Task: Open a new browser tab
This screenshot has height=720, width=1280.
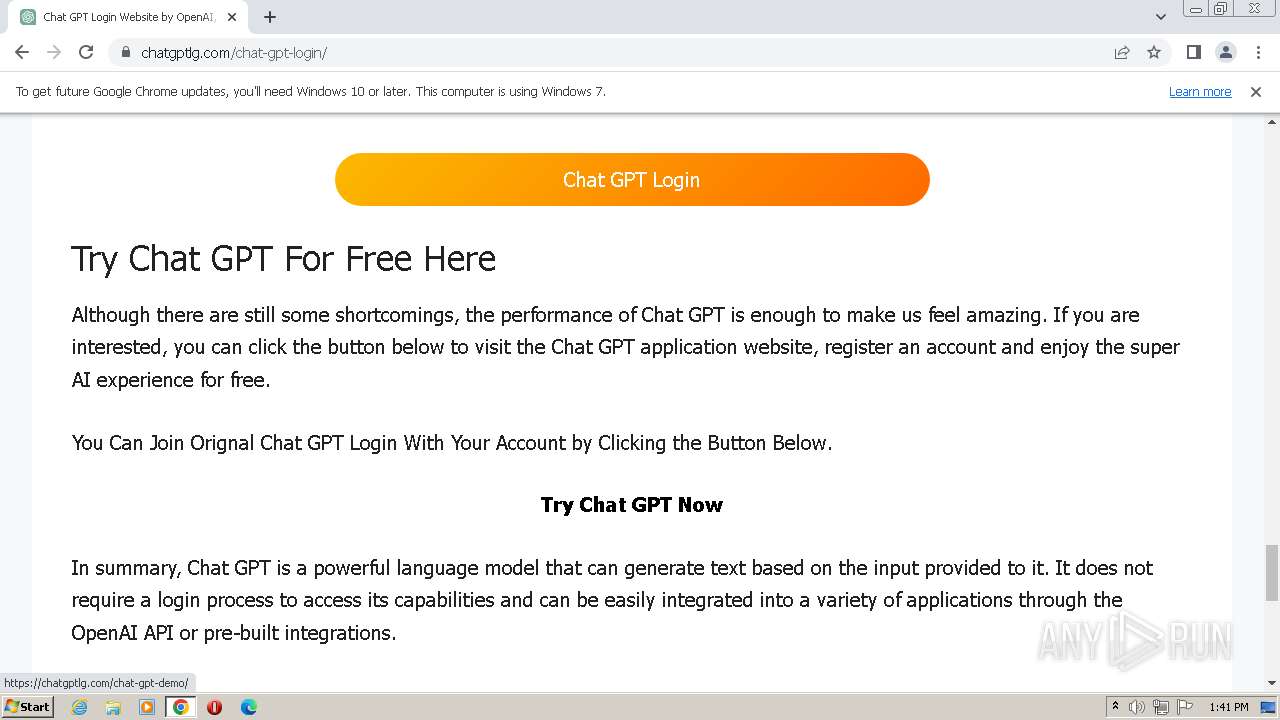Action: pyautogui.click(x=270, y=17)
